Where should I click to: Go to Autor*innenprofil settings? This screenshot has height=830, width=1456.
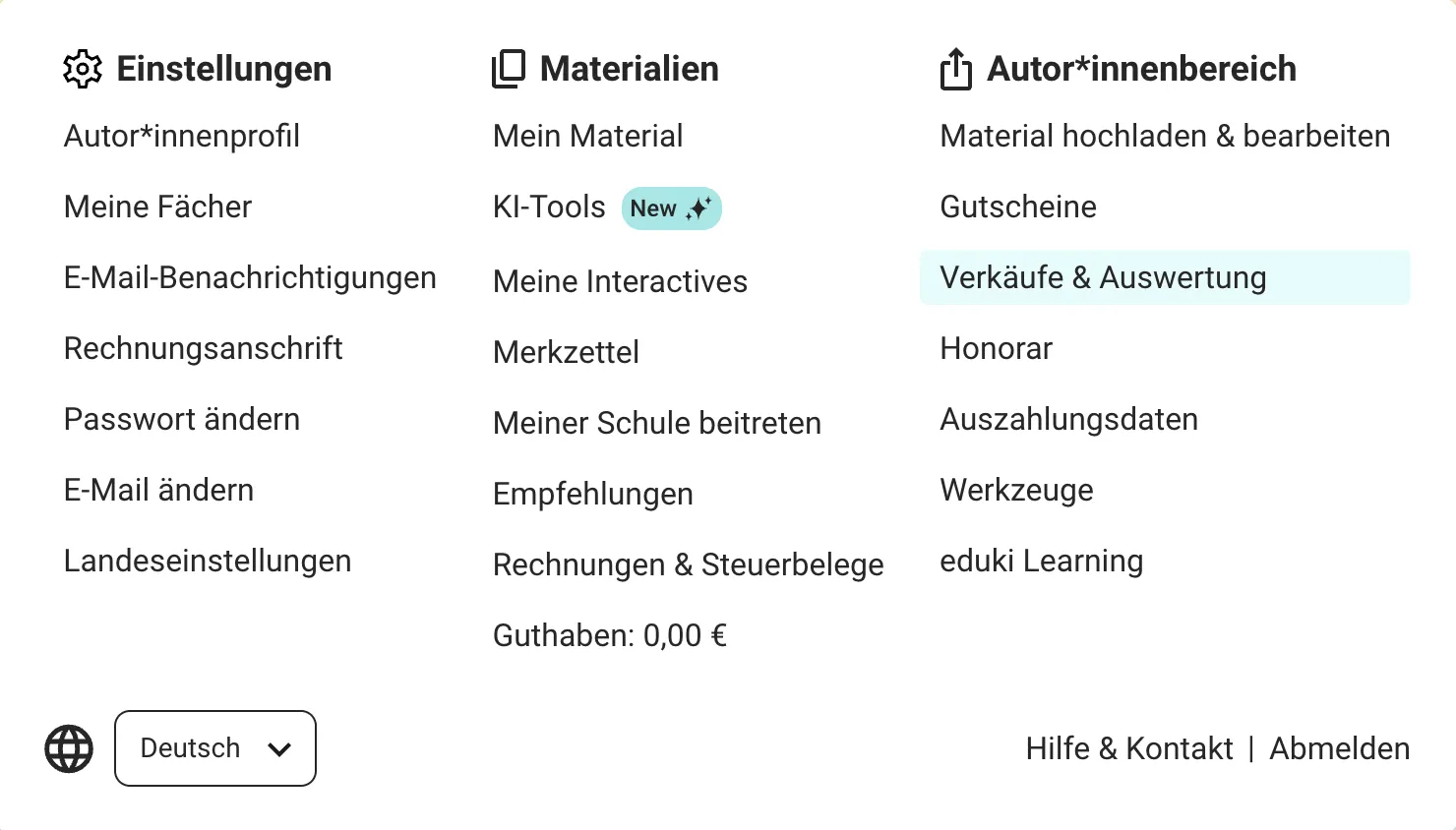coord(182,136)
